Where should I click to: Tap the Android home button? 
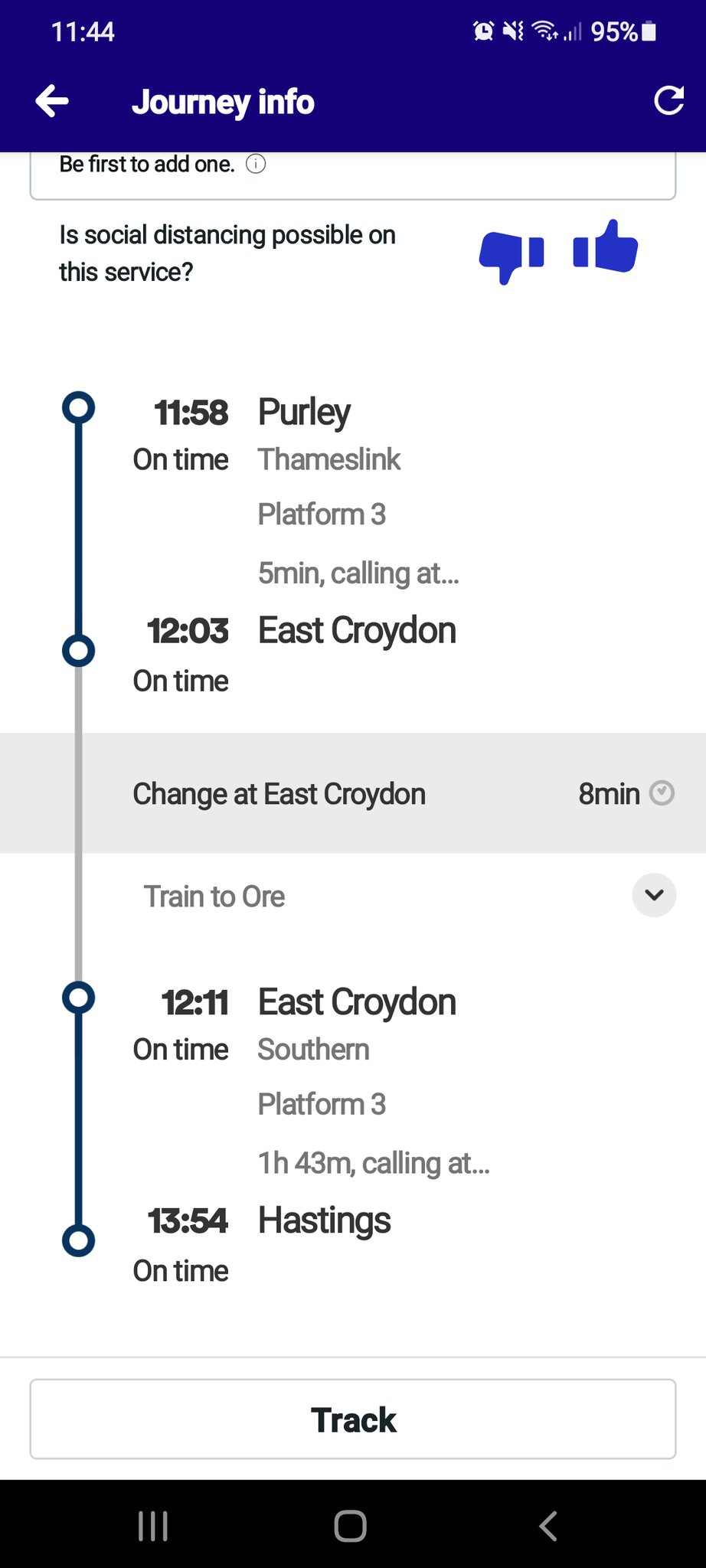[x=351, y=1526]
